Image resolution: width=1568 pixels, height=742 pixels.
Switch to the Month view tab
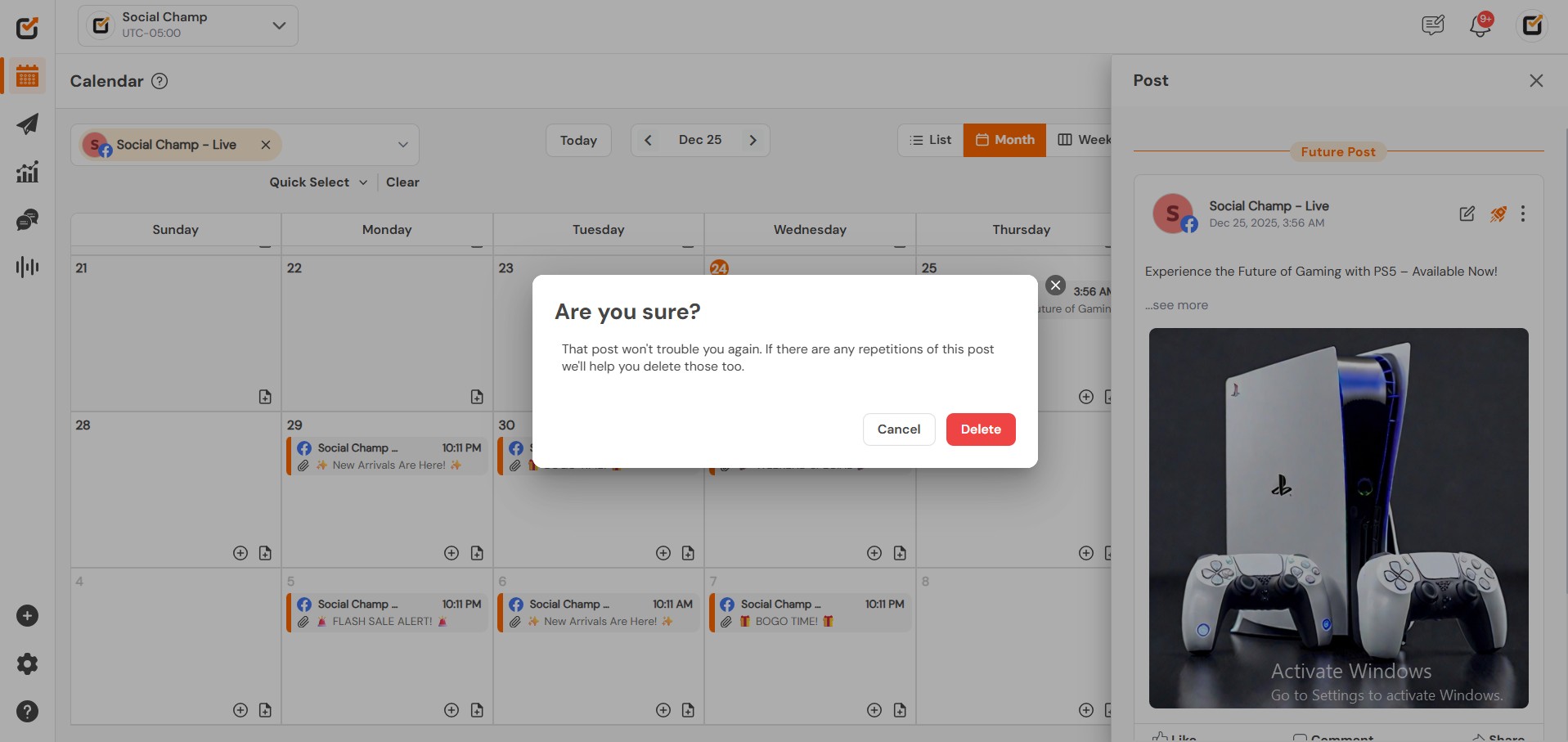(x=1004, y=140)
